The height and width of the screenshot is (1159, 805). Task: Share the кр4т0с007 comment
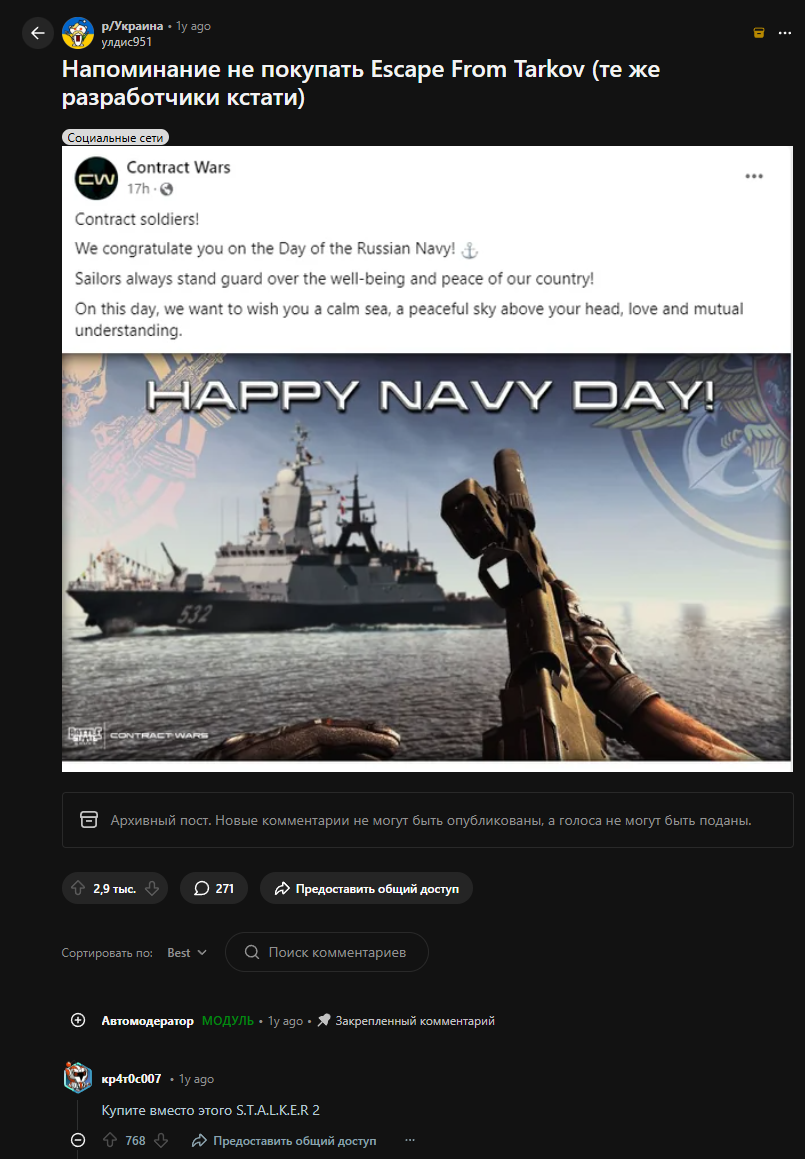tap(284, 1141)
